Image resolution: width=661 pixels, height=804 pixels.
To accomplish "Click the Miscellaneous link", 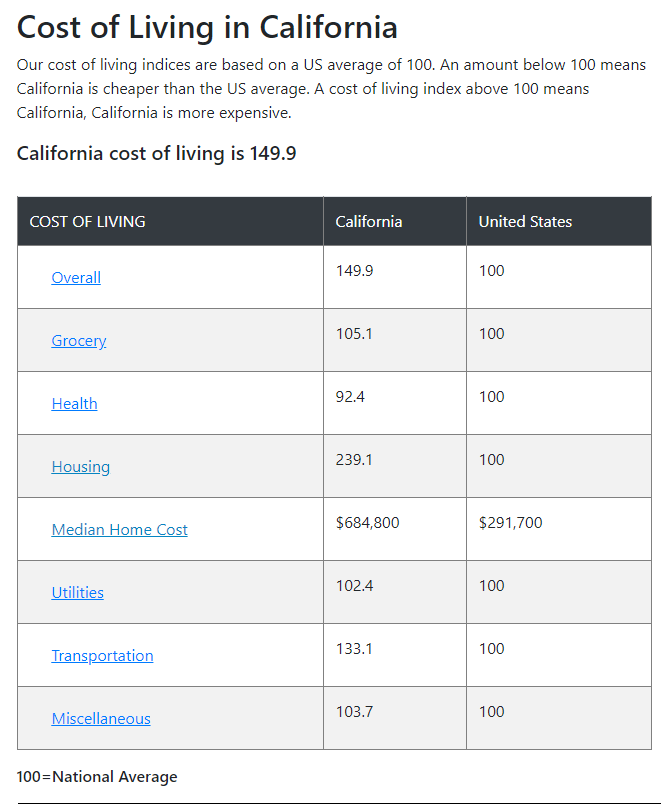I will tap(101, 719).
